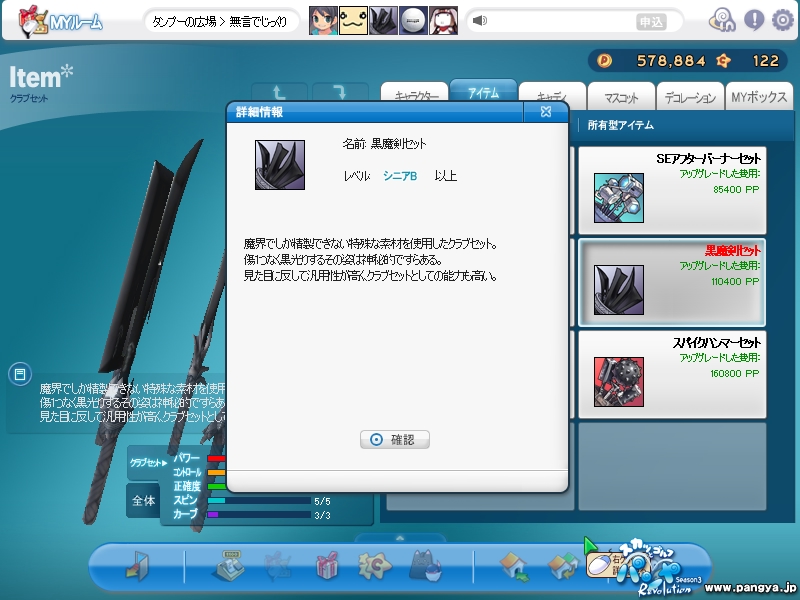Select the 黒魔剣セット item thumbnail in list
Viewport: 800px width, 600px height.
(x=618, y=290)
